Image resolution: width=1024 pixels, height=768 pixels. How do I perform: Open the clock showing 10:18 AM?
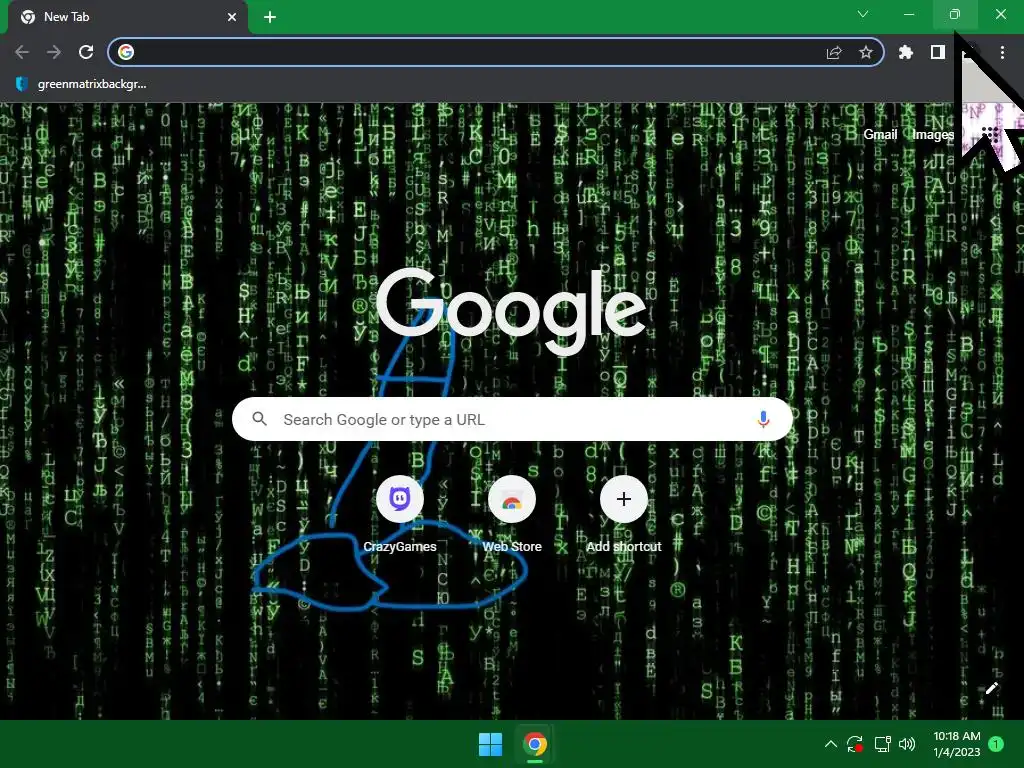tap(957, 744)
